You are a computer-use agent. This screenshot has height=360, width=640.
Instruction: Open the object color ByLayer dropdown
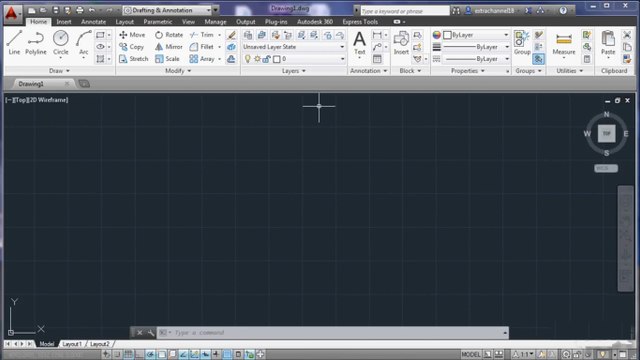[477, 35]
